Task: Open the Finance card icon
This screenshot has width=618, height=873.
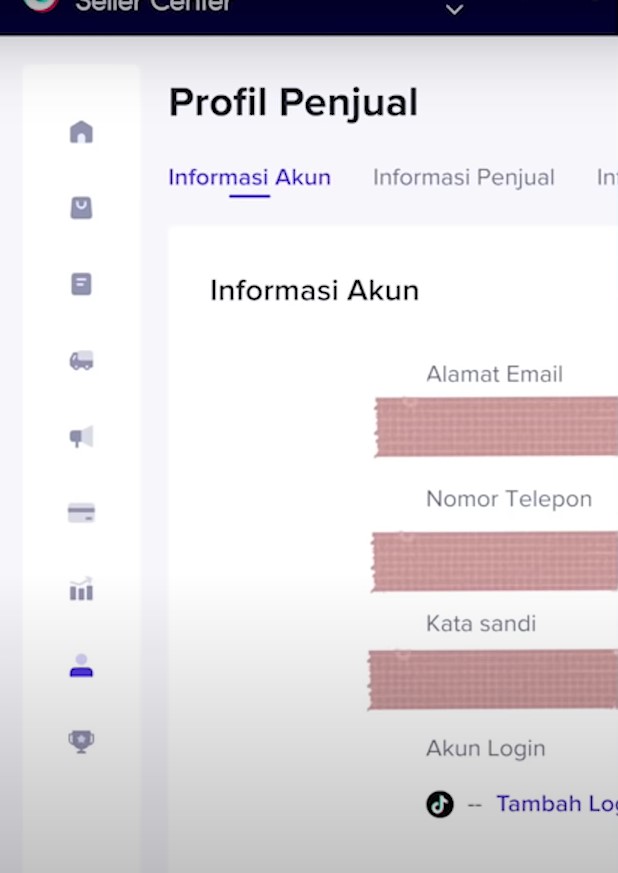Action: point(81,513)
